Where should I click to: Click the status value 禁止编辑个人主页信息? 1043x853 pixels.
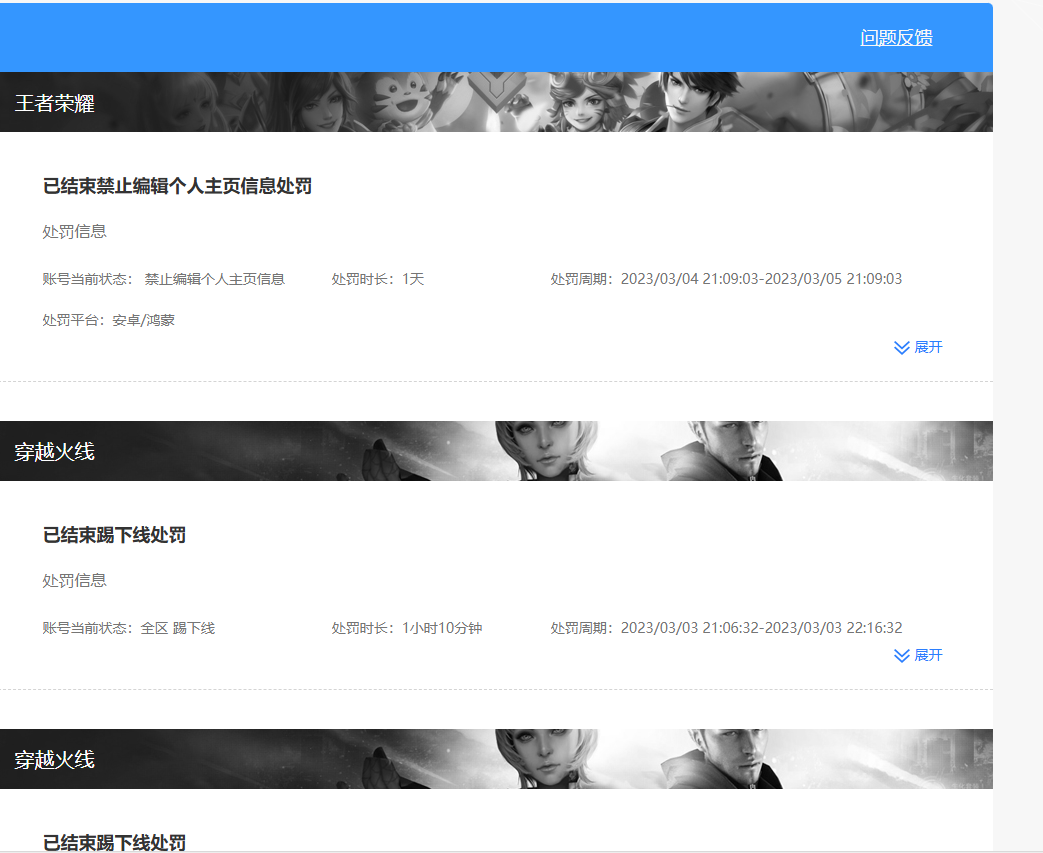tap(215, 279)
